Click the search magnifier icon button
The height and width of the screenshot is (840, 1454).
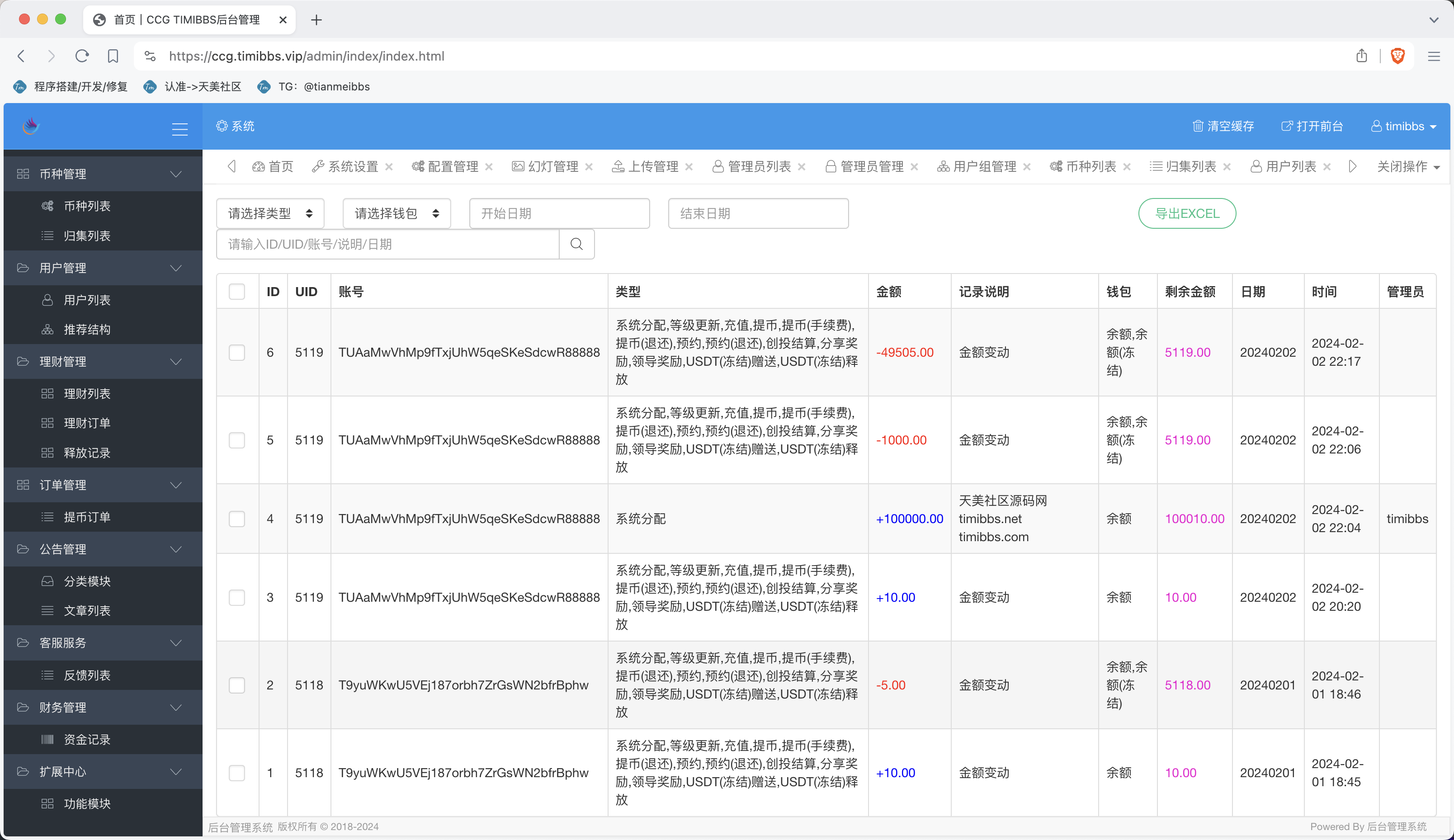point(576,244)
